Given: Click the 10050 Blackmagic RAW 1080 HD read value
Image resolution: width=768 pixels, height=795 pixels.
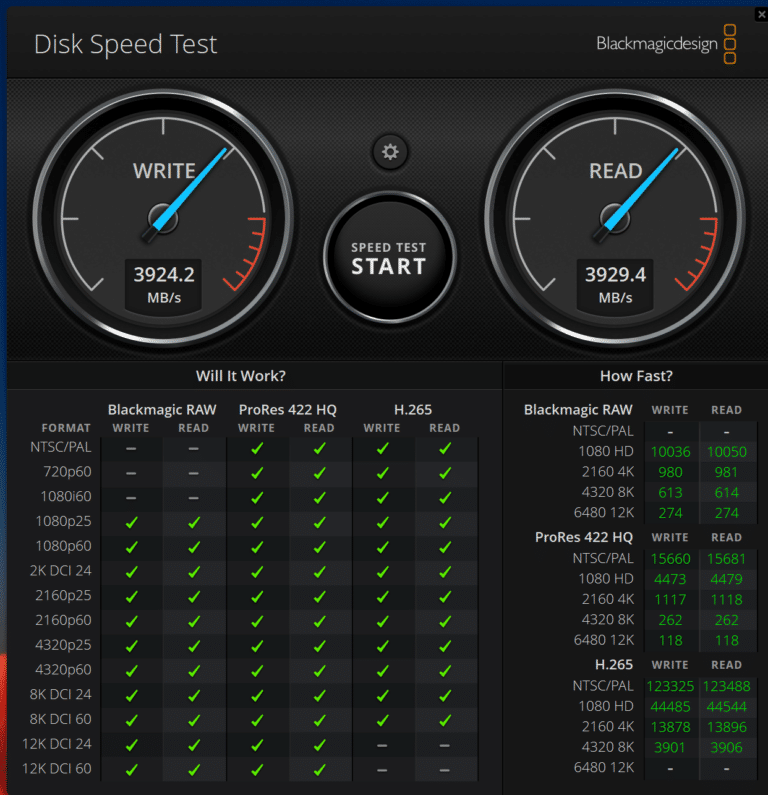Looking at the screenshot, I should click(726, 452).
